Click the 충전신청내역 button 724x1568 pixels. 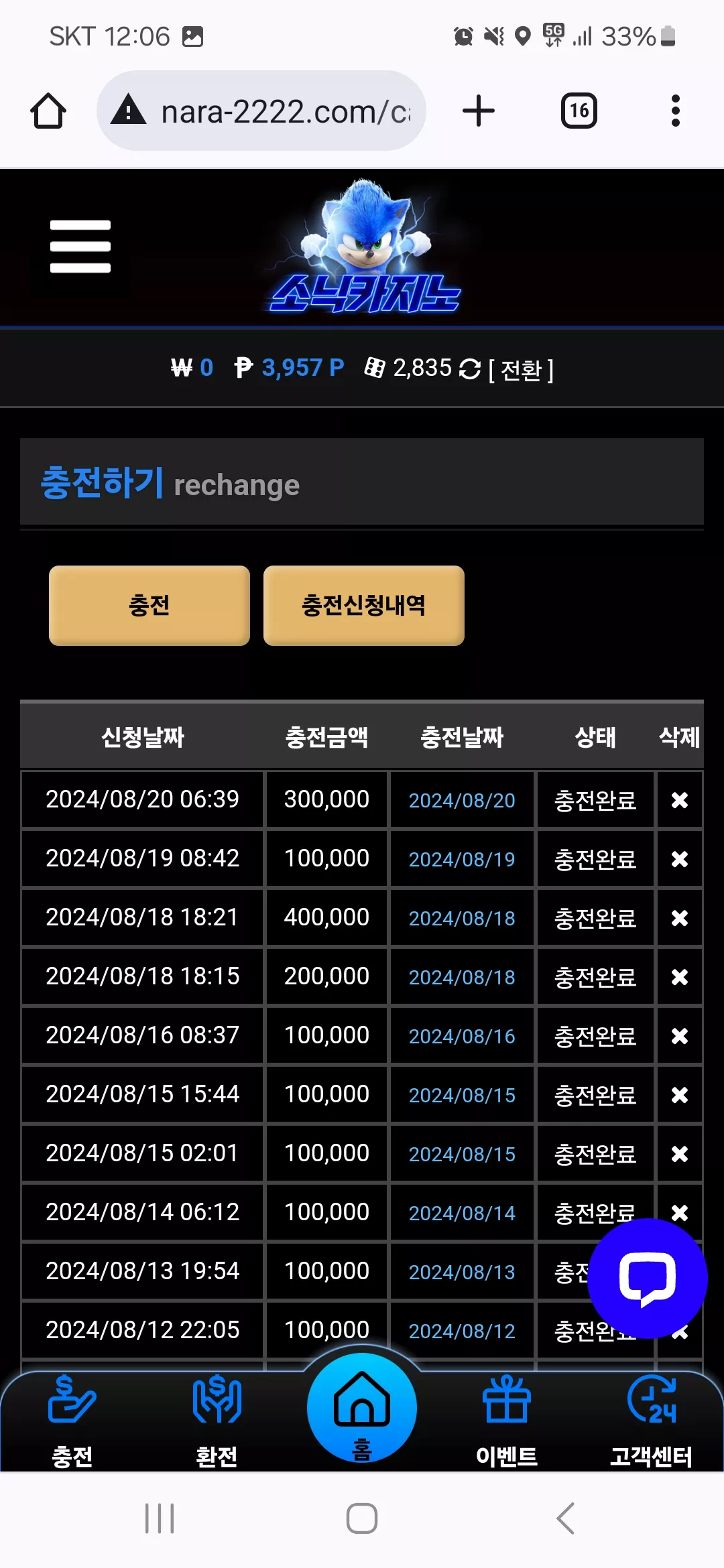(364, 606)
